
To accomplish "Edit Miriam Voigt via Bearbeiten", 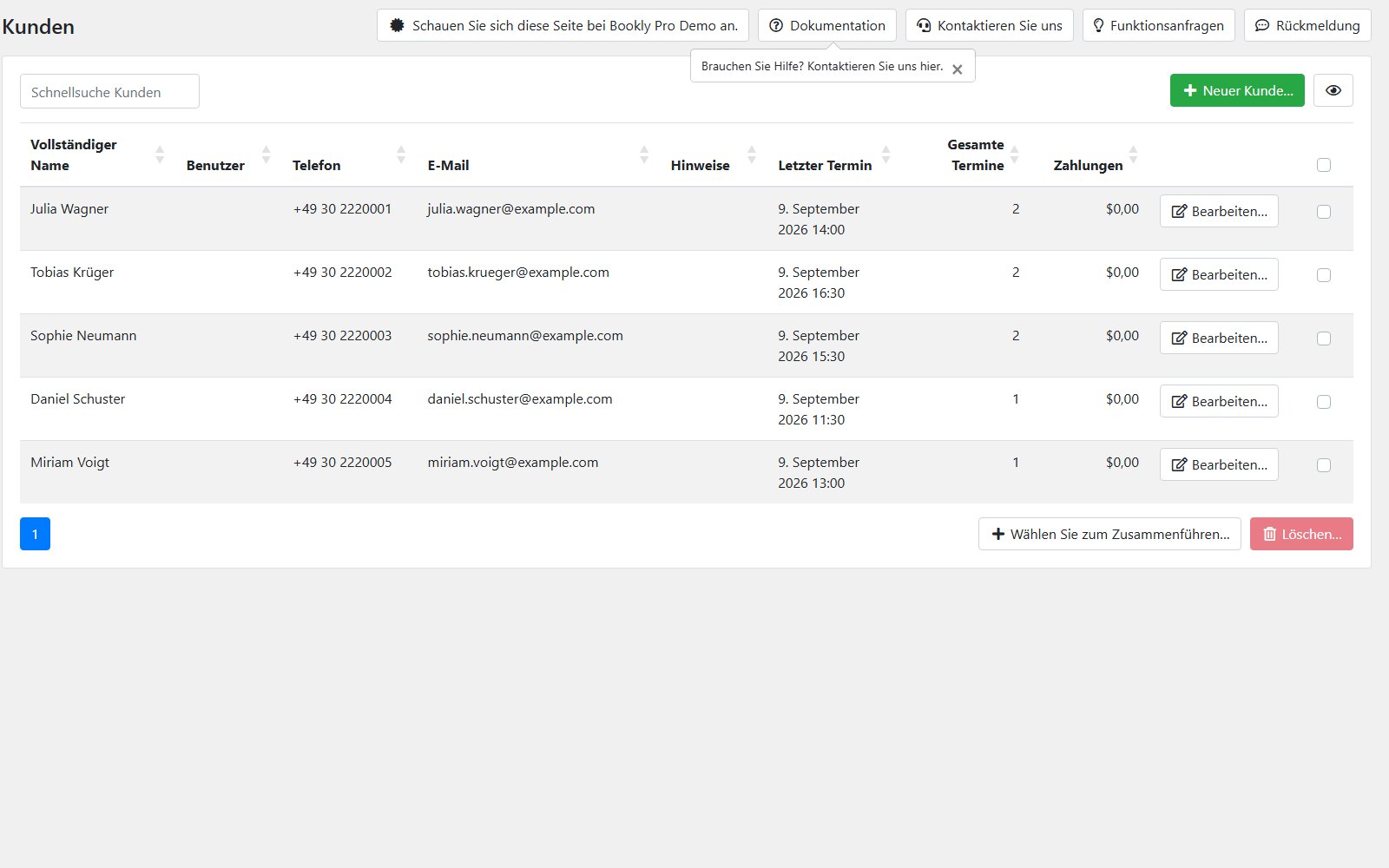I will coord(1219,464).
